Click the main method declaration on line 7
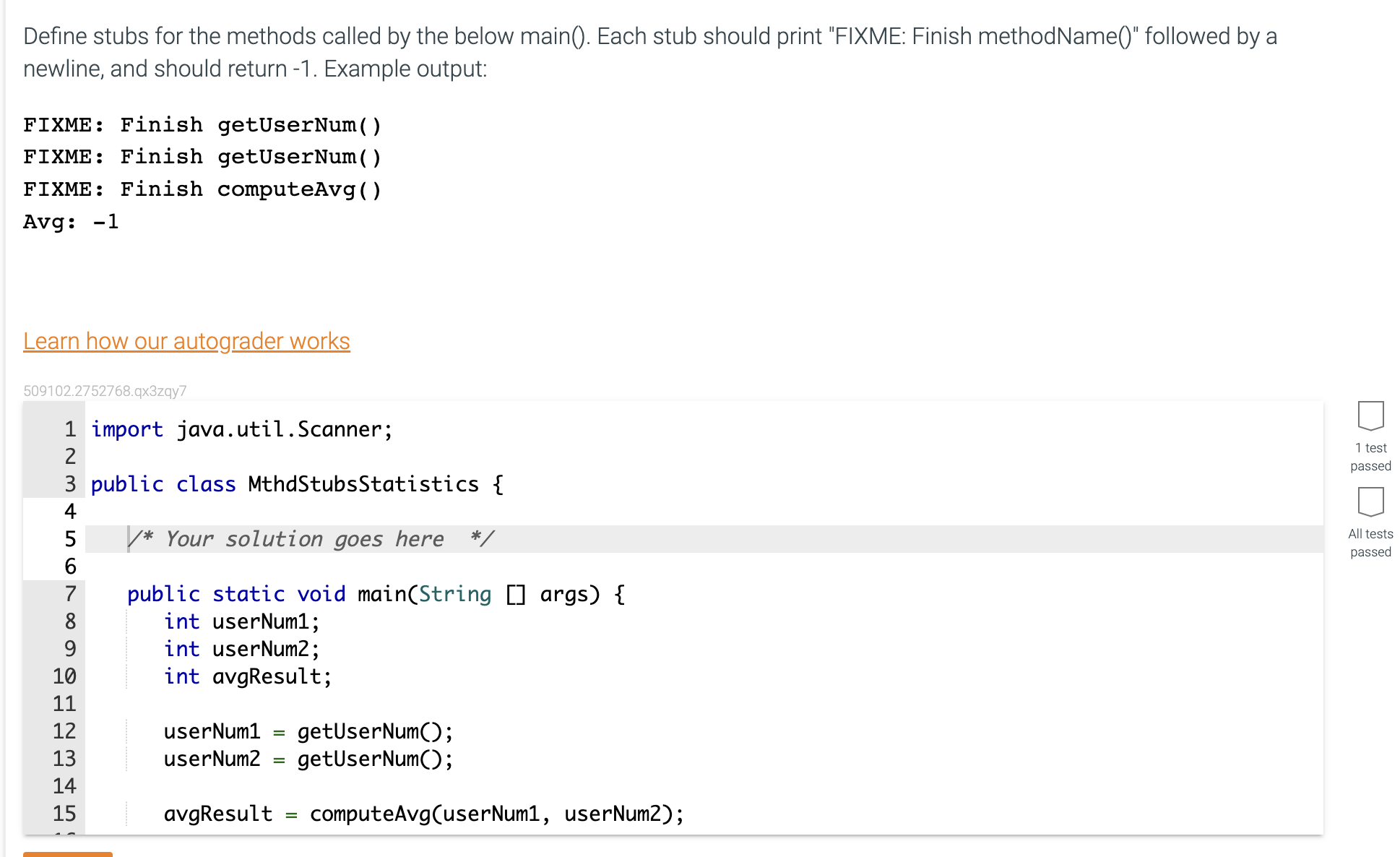 point(376,593)
